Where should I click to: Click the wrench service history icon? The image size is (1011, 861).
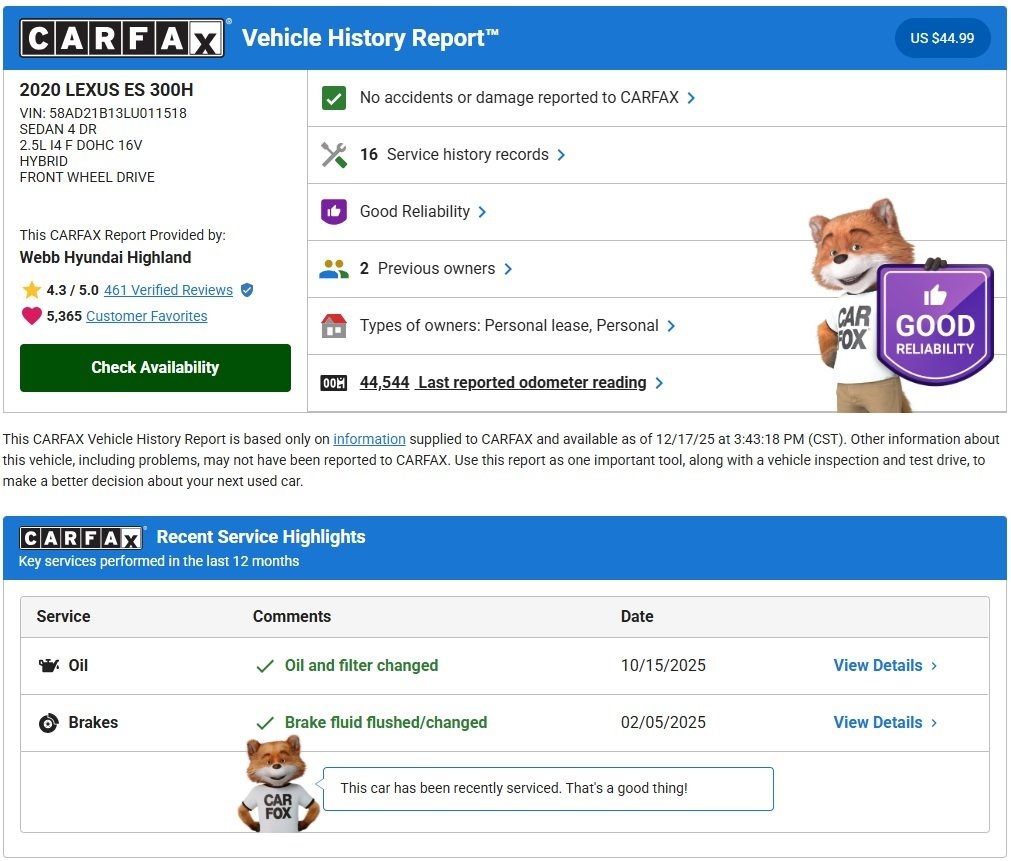(x=334, y=155)
